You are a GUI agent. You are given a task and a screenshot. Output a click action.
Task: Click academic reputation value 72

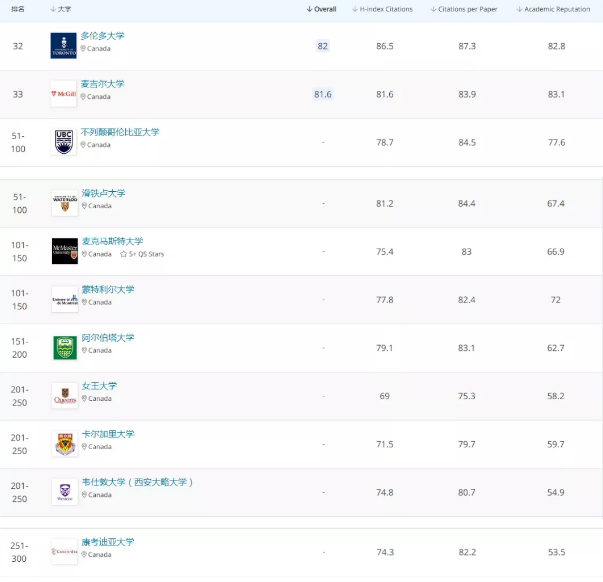point(556,300)
